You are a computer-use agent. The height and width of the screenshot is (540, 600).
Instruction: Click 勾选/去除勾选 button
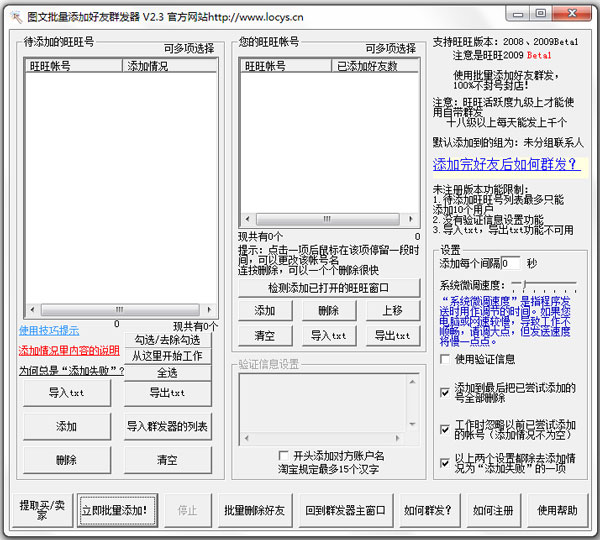(x=168, y=339)
